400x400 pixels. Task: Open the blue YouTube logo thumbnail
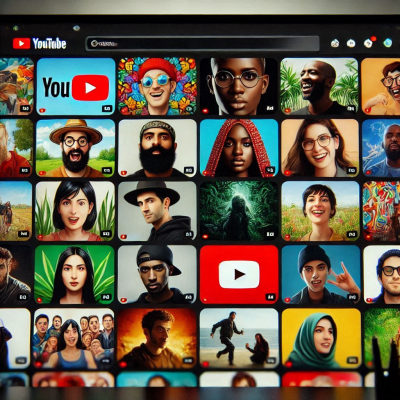[x=76, y=86]
